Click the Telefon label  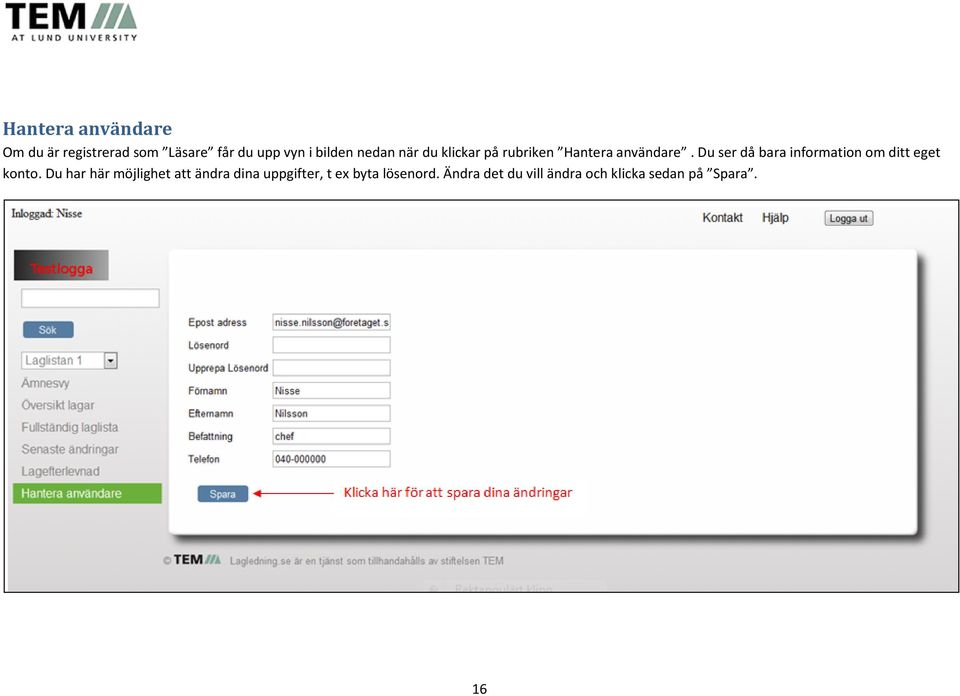[204, 459]
